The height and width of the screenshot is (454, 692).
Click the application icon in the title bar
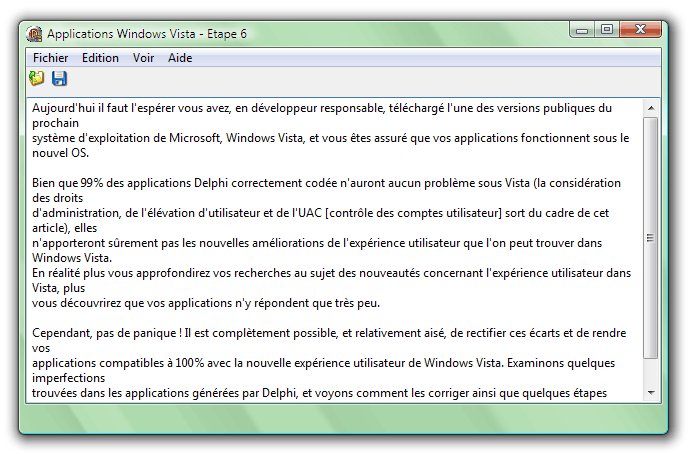(x=34, y=34)
